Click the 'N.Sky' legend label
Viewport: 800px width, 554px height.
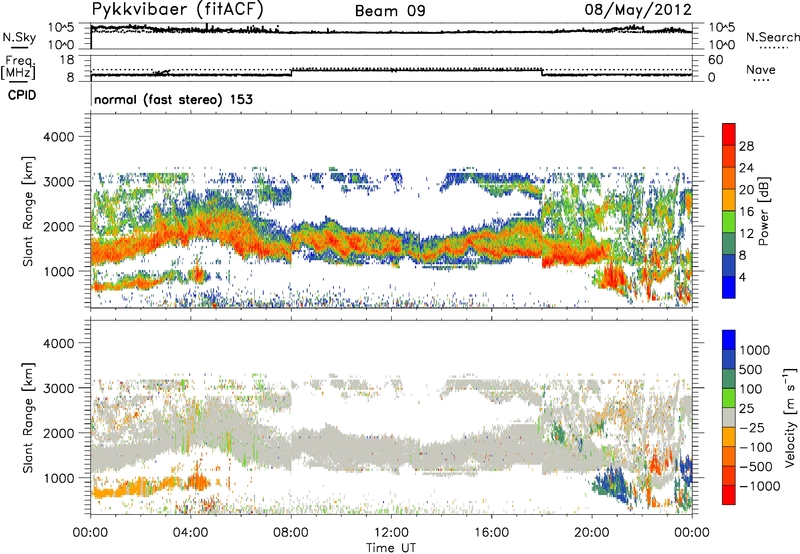pos(19,37)
